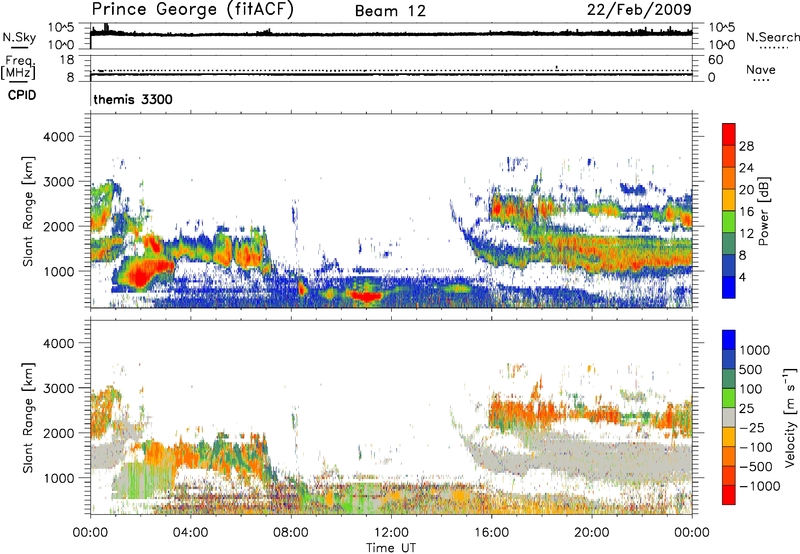This screenshot has width=800, height=554.
Task: Select the '16:00' time axis label
Action: tap(491, 533)
